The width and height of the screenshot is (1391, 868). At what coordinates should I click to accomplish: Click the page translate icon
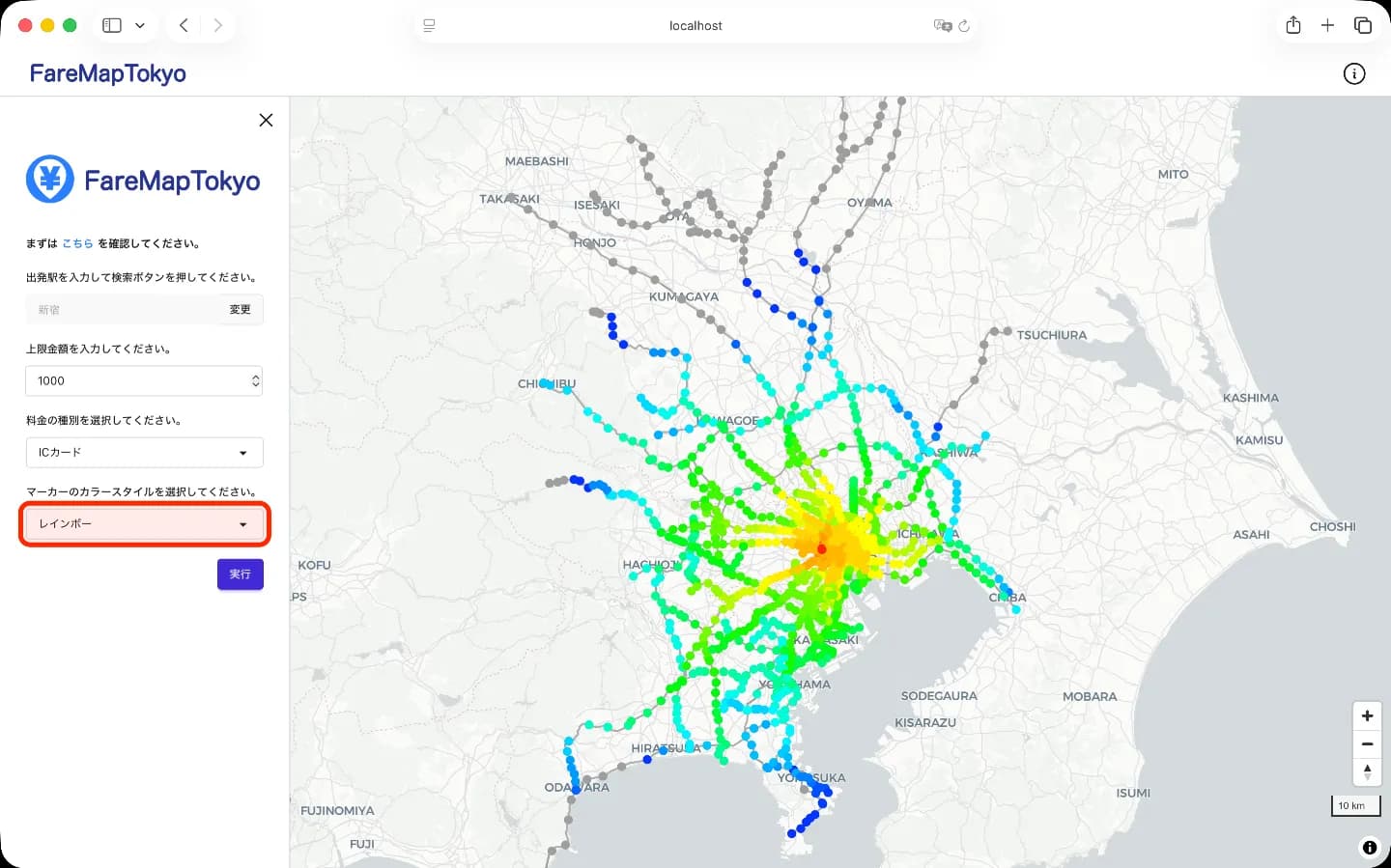942,25
